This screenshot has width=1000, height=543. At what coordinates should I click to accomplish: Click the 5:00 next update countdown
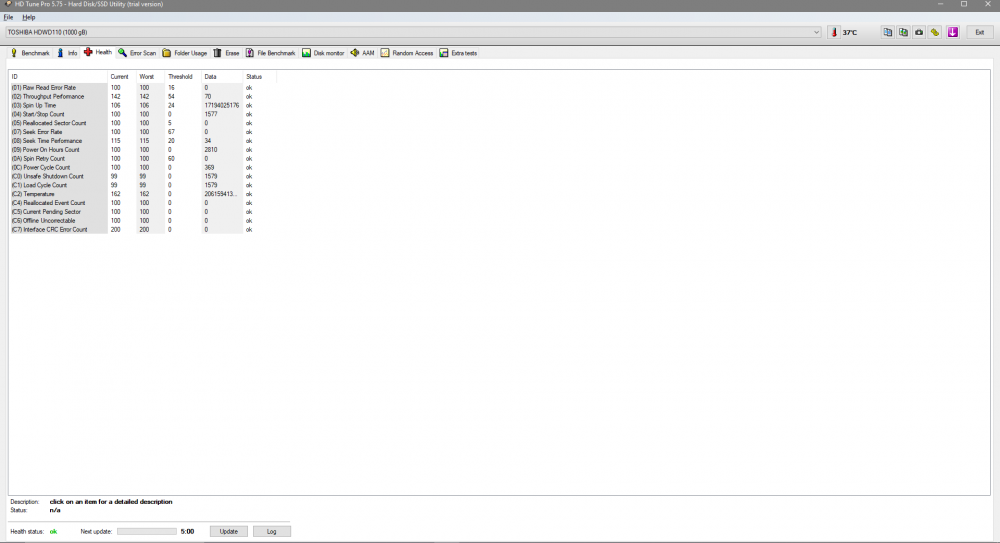click(188, 531)
